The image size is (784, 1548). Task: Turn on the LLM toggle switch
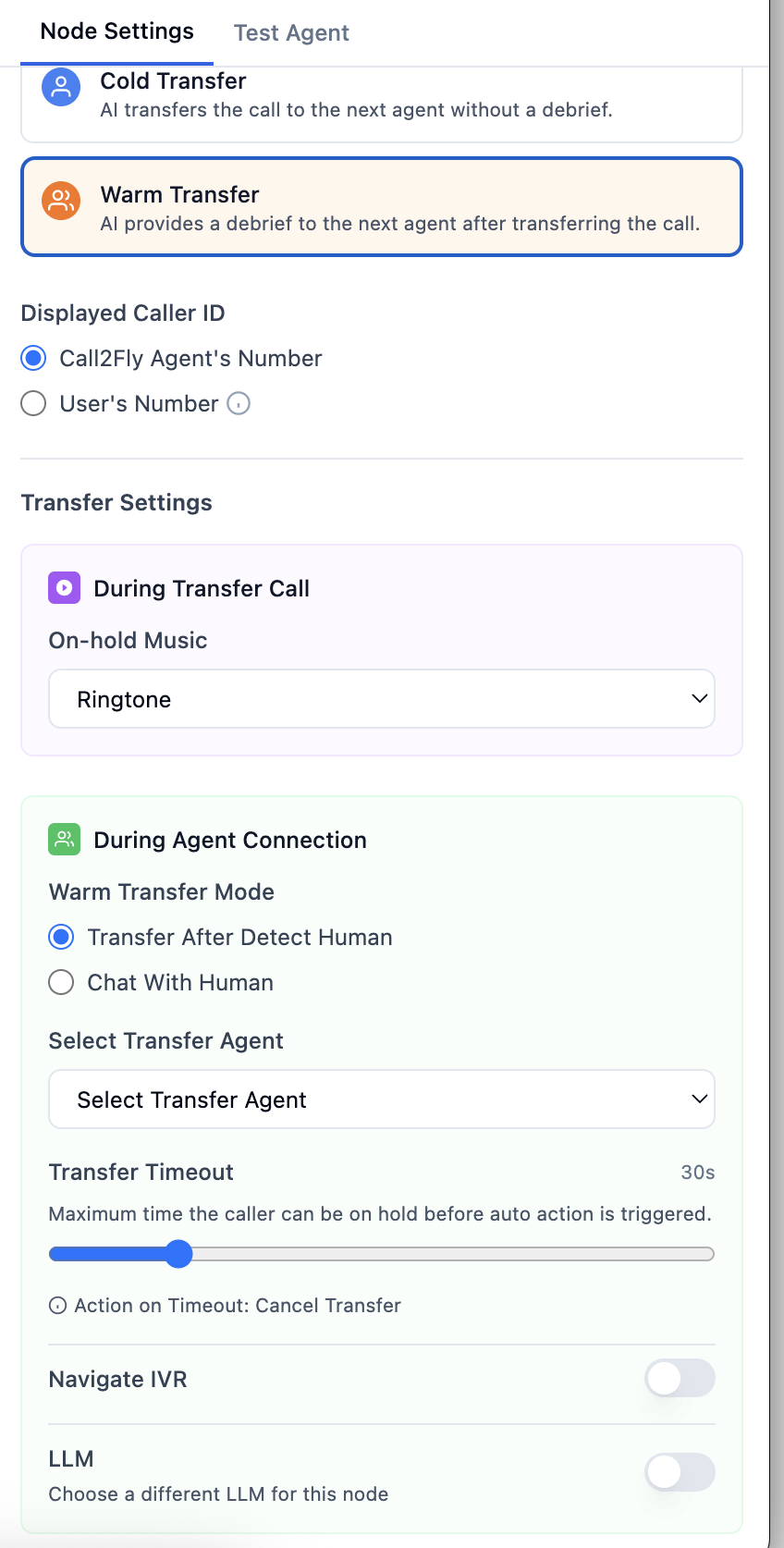pyautogui.click(x=680, y=1472)
